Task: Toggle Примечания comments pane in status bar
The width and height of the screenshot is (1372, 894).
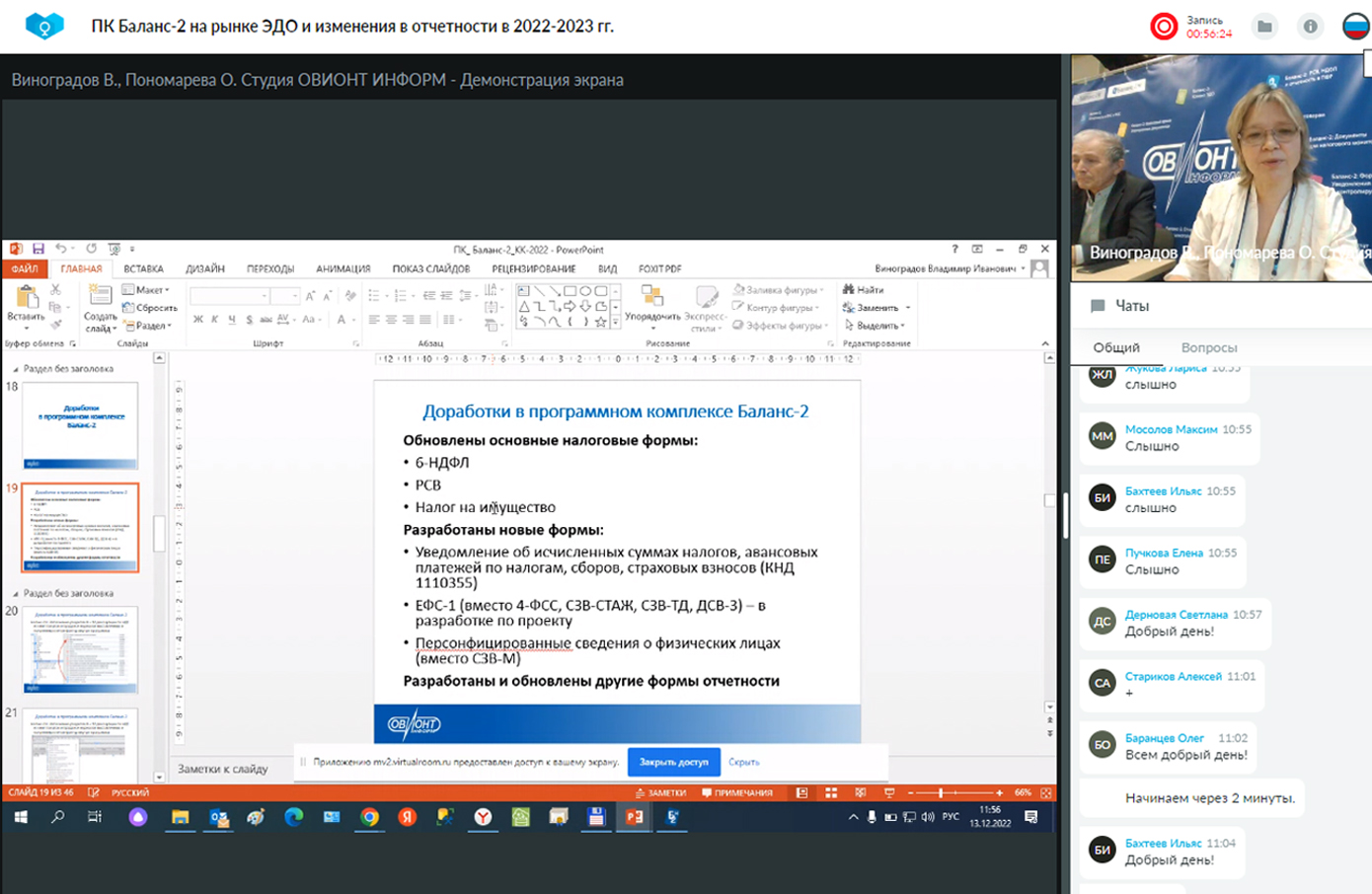Action: pyautogui.click(x=737, y=792)
